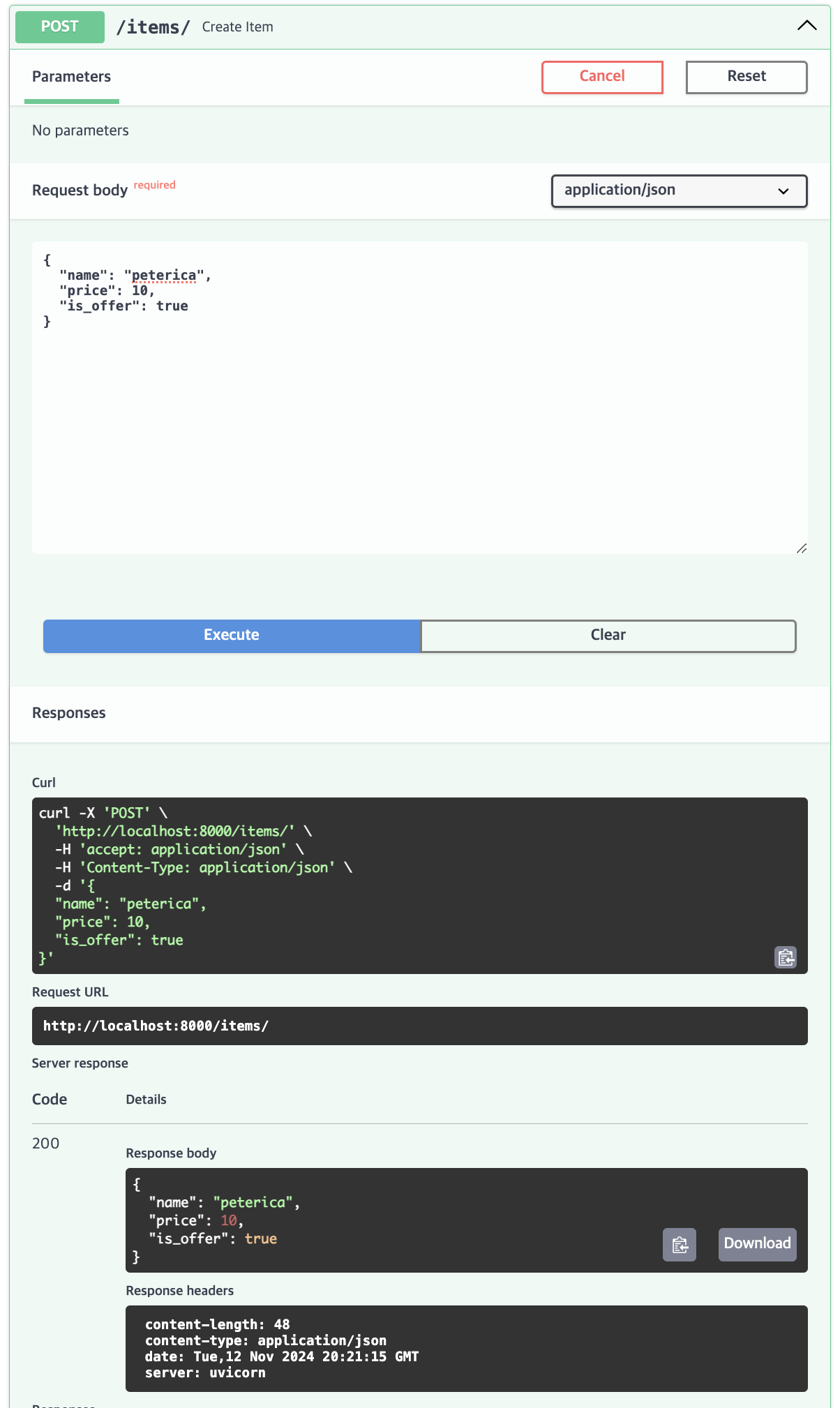Click the "server: uvicorn" header line
The height and width of the screenshot is (1408, 840).
click(x=205, y=1372)
